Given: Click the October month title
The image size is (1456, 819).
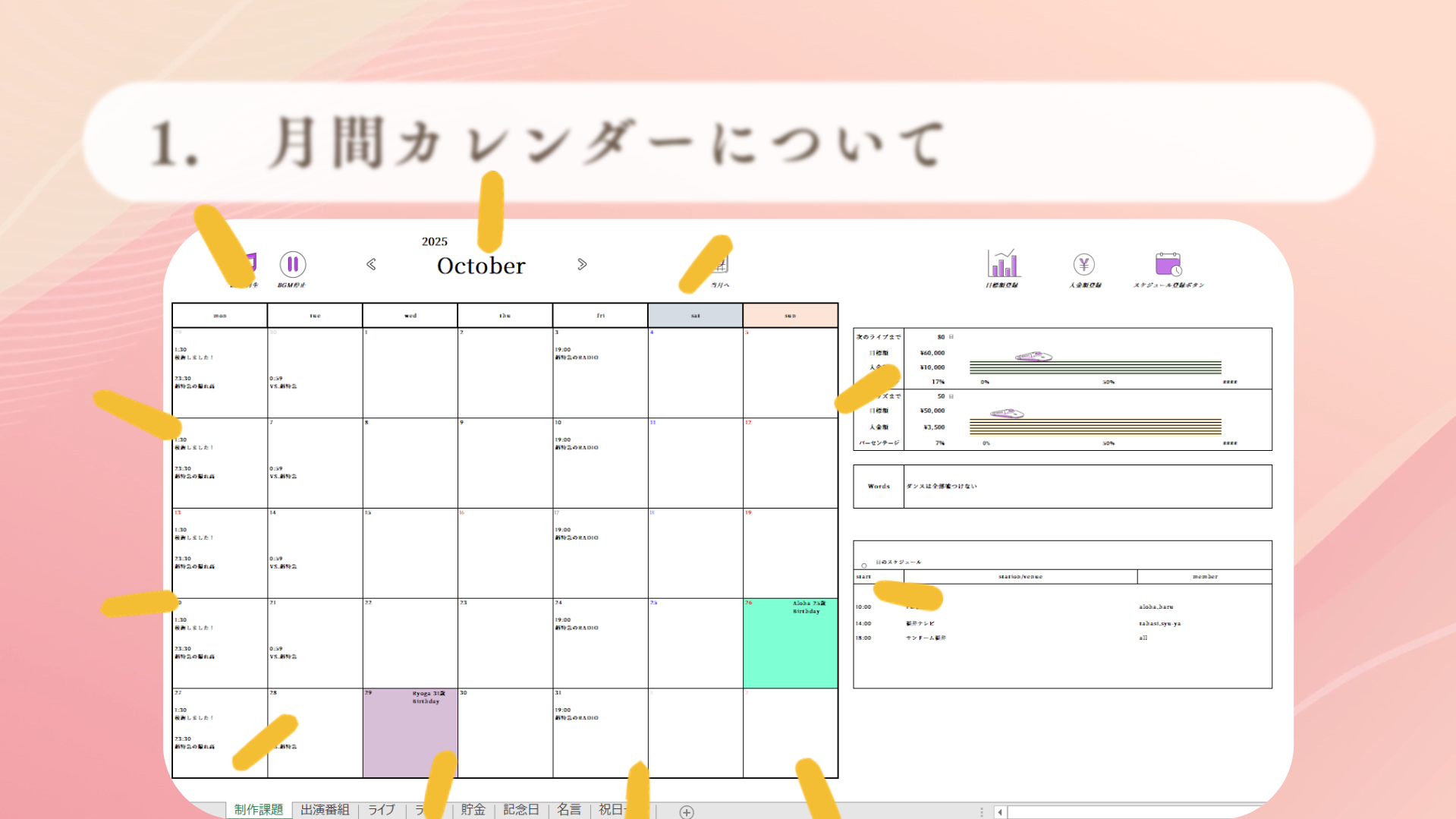Looking at the screenshot, I should [x=480, y=266].
